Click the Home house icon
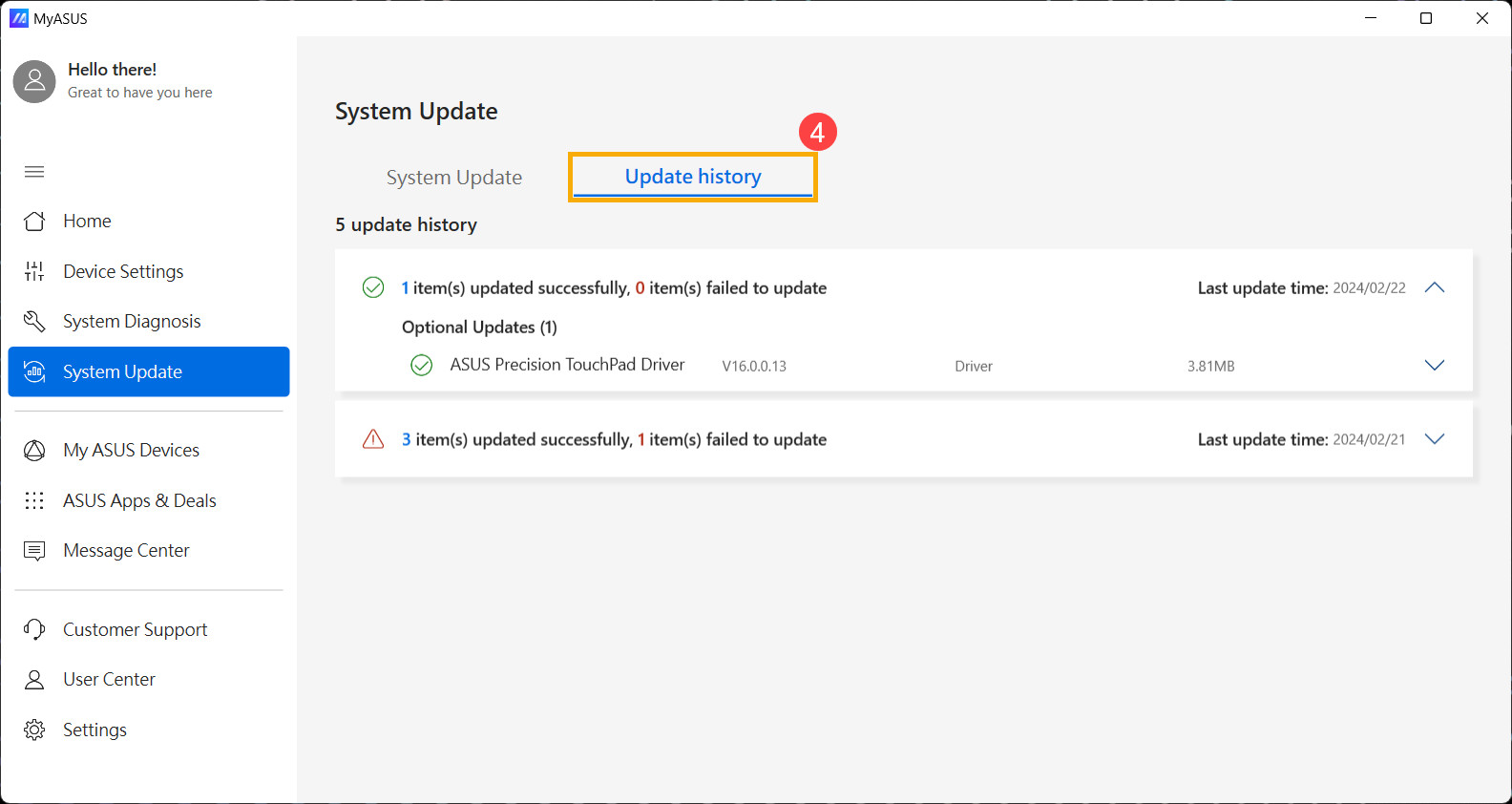1512x804 pixels. point(34,221)
